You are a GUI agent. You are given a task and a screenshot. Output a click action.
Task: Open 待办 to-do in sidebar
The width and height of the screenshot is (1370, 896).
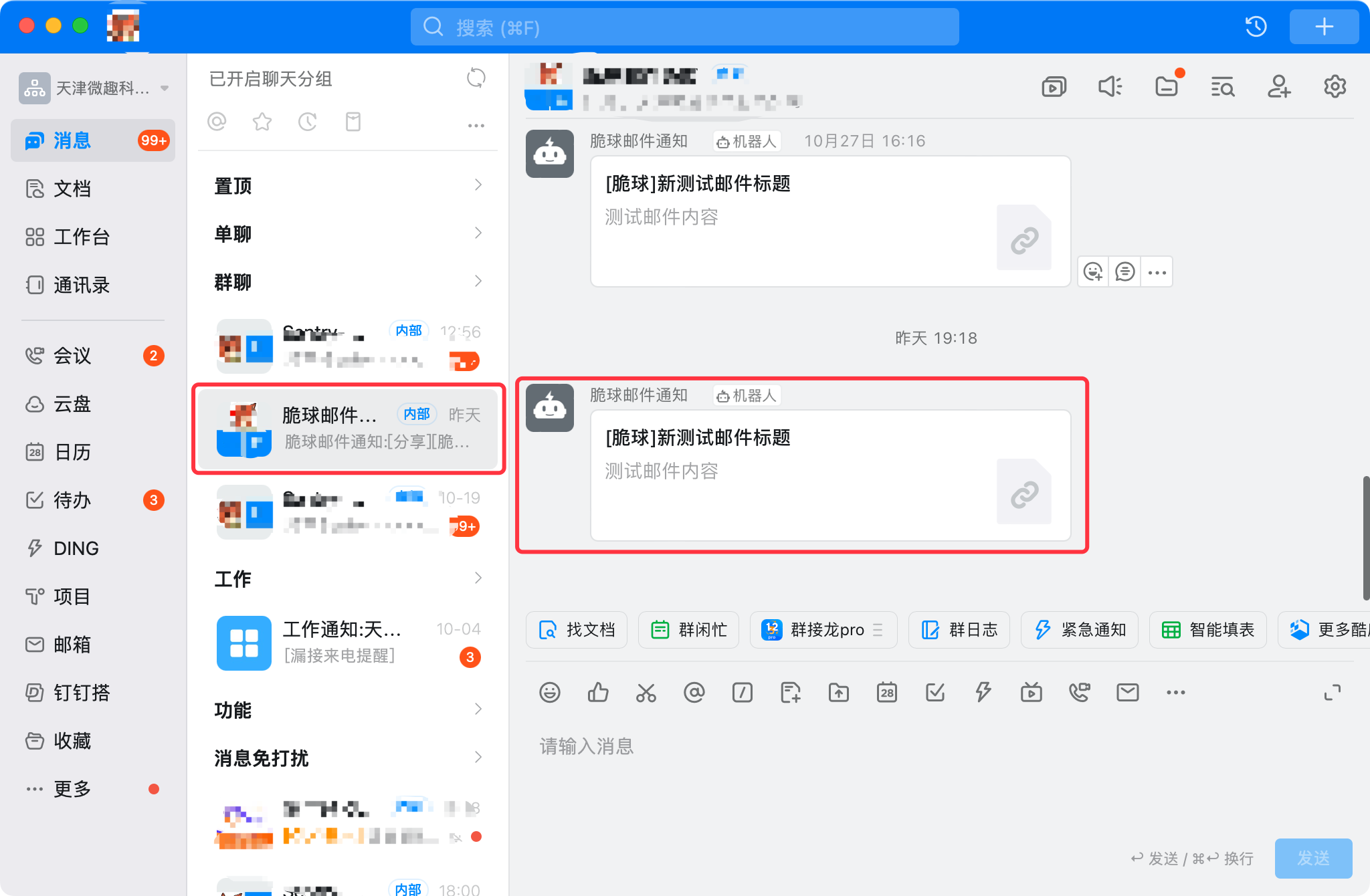[93, 500]
